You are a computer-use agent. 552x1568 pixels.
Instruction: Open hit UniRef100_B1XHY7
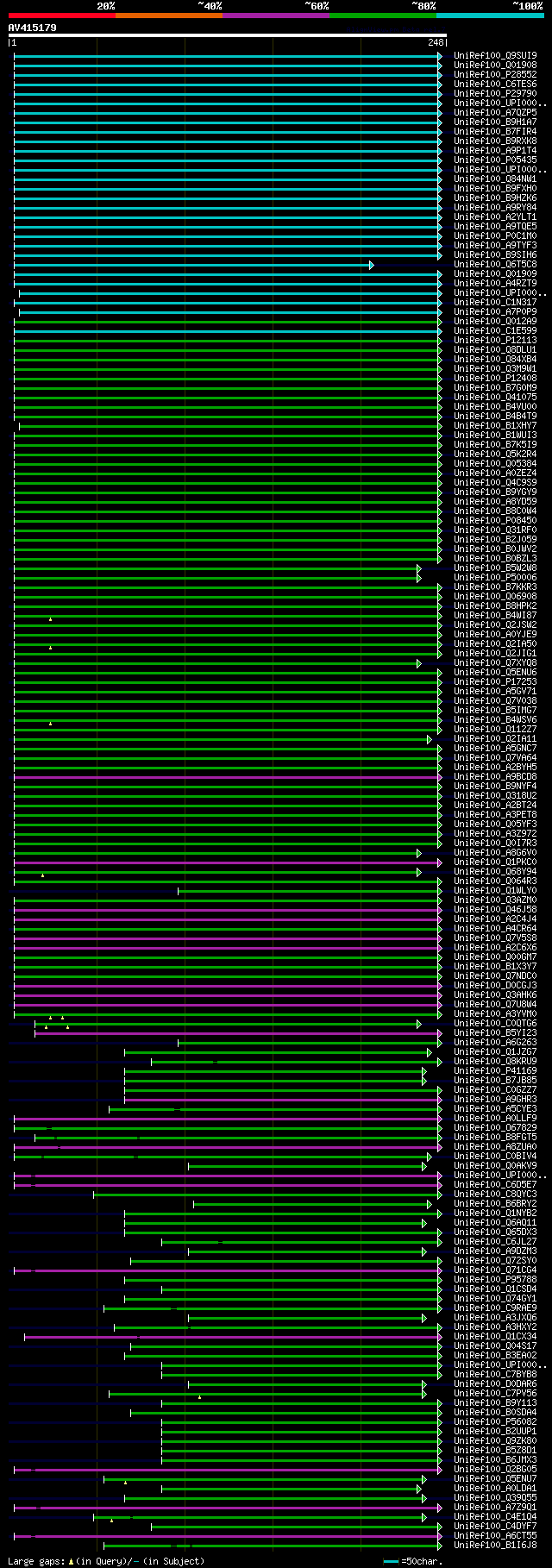(x=495, y=426)
